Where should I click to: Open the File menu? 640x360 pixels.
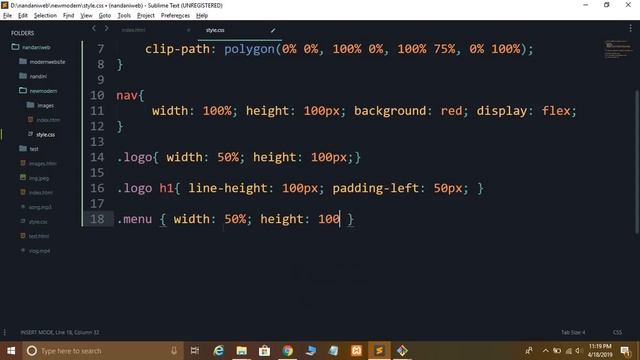tap(7, 16)
